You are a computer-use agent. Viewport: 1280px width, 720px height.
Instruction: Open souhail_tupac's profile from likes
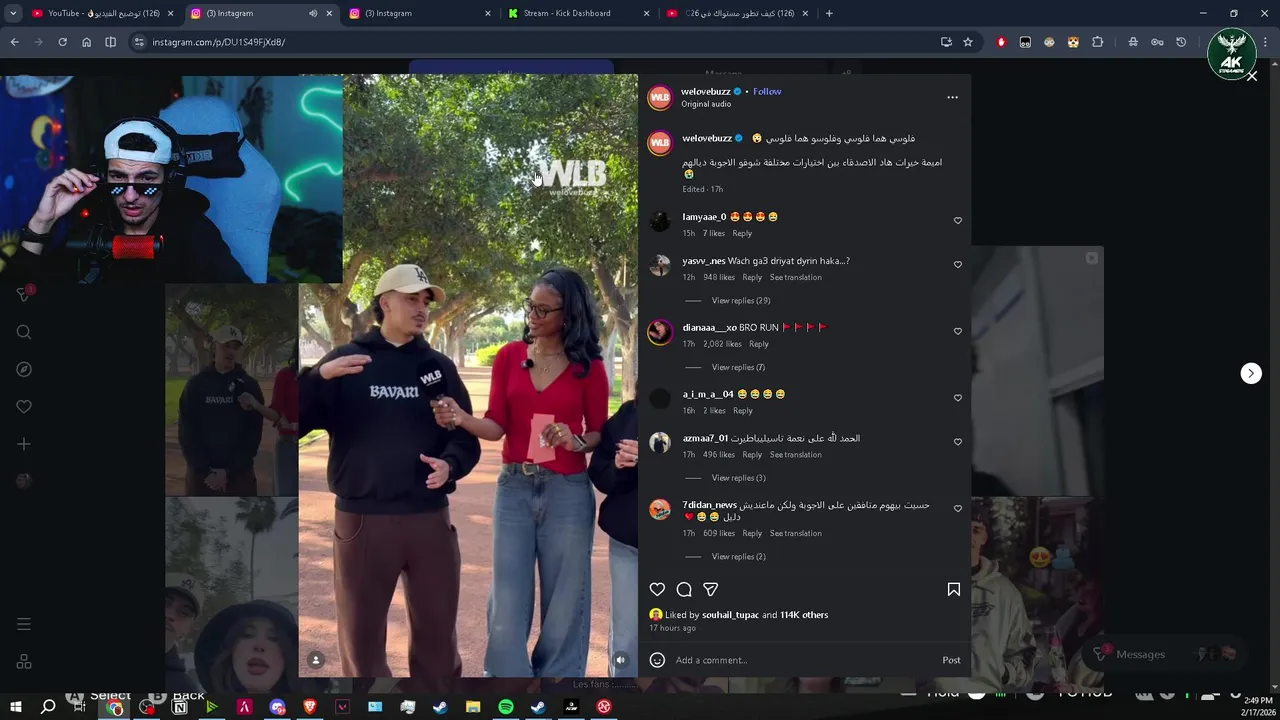[730, 615]
